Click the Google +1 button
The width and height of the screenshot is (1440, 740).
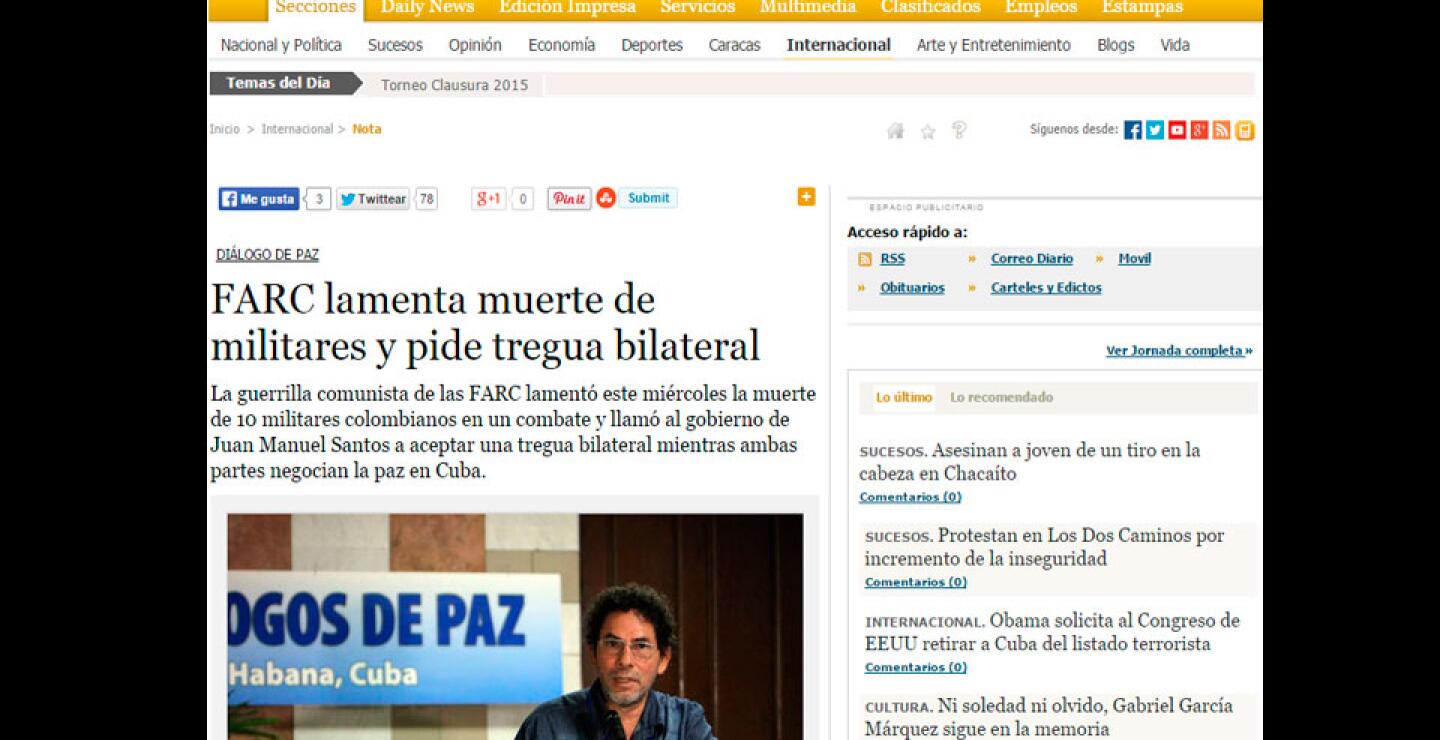coord(489,199)
